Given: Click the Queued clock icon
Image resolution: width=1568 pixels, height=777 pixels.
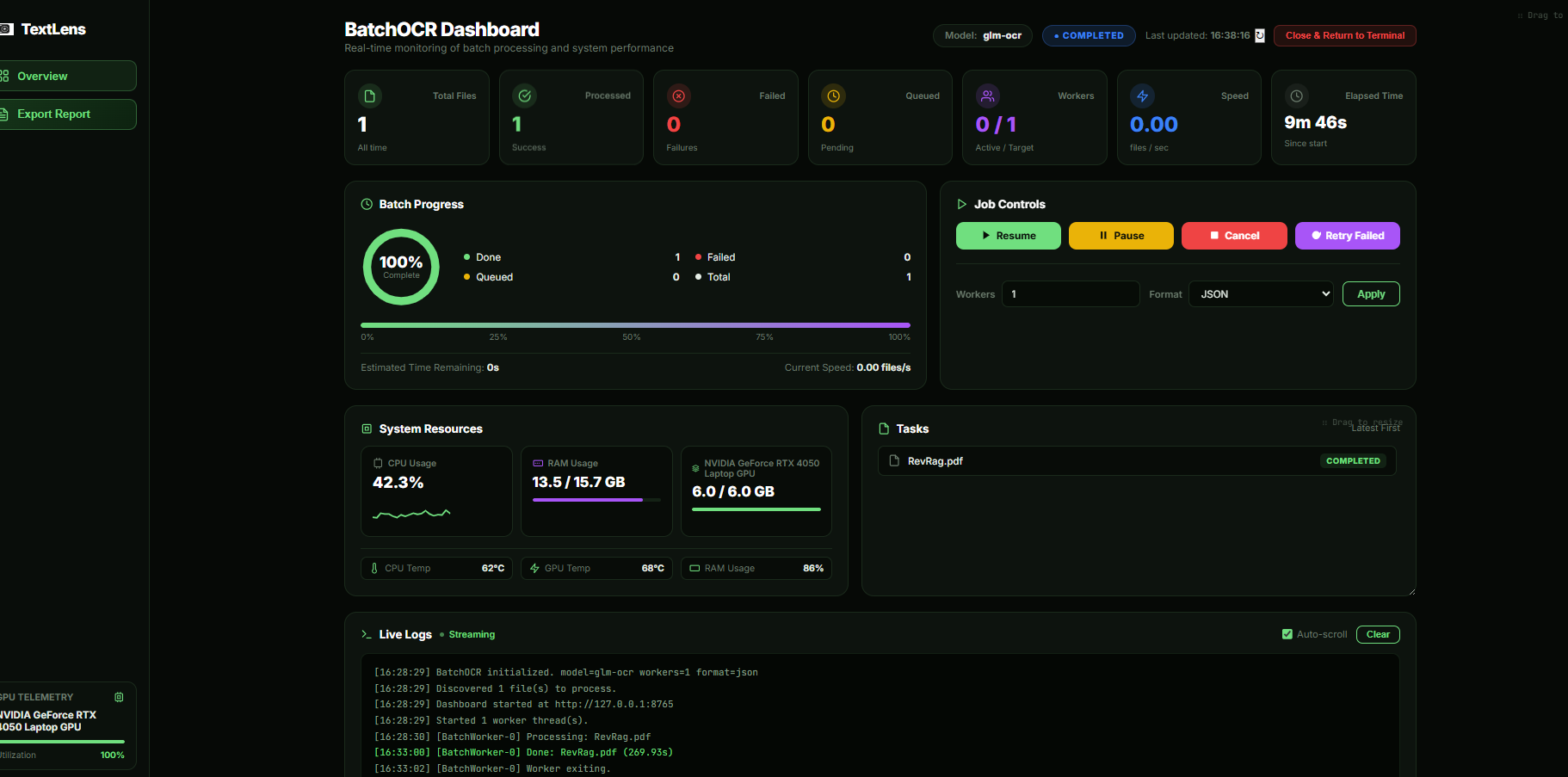Looking at the screenshot, I should tap(833, 96).
